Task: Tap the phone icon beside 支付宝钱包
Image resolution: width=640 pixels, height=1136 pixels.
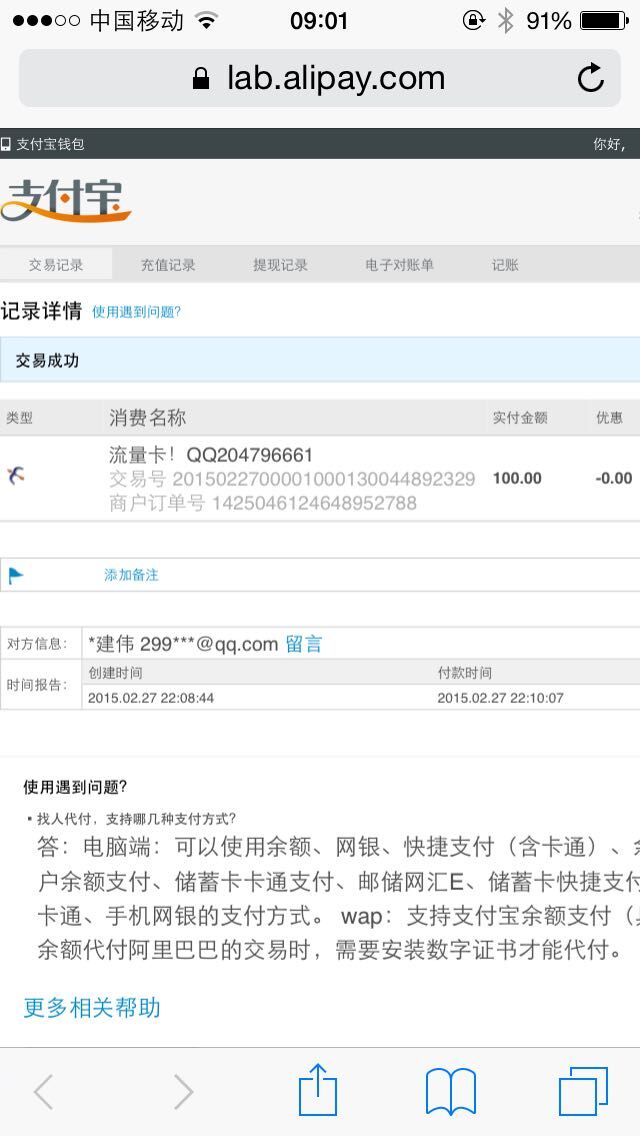Action: point(6,144)
